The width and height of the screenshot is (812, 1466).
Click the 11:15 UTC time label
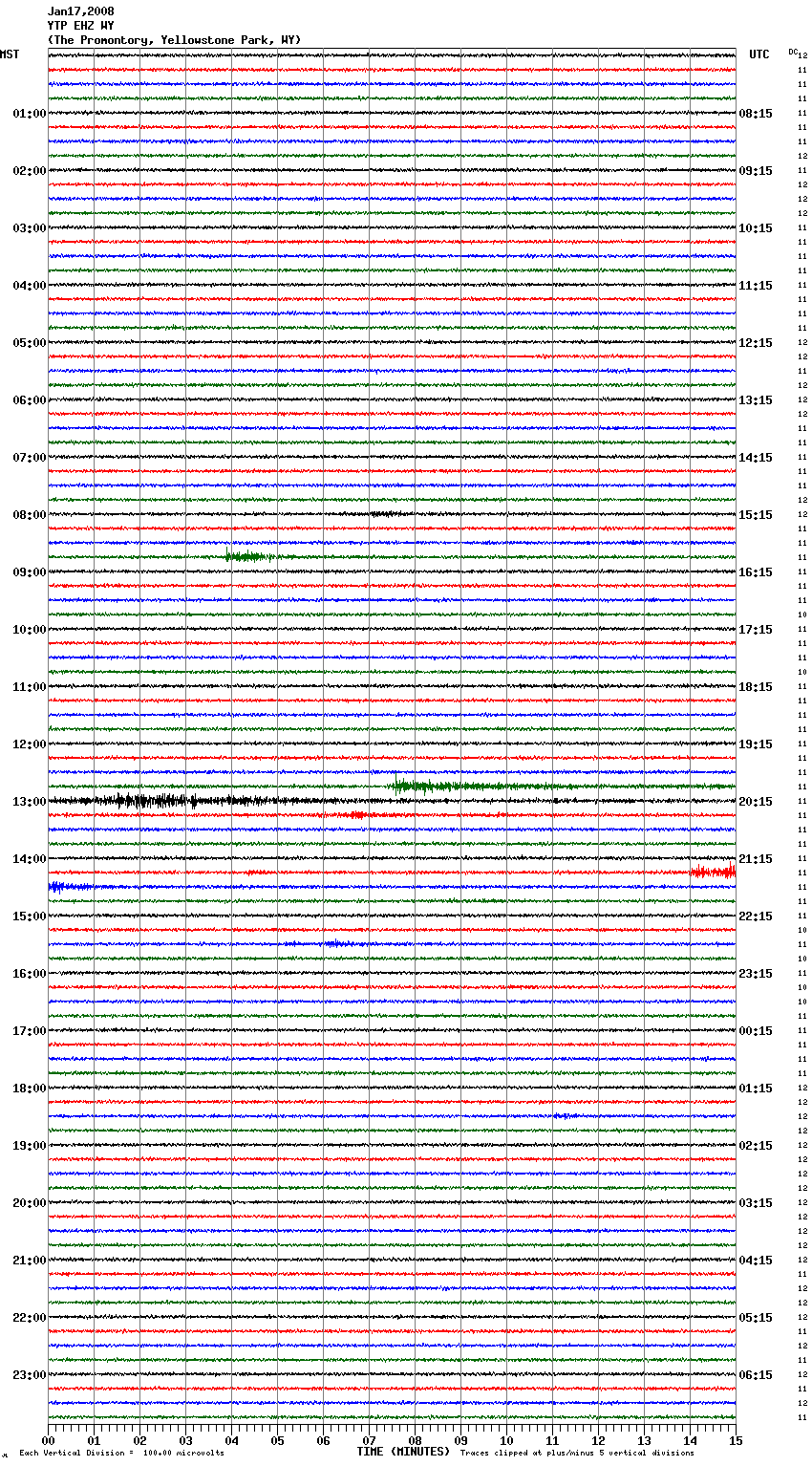(x=756, y=286)
